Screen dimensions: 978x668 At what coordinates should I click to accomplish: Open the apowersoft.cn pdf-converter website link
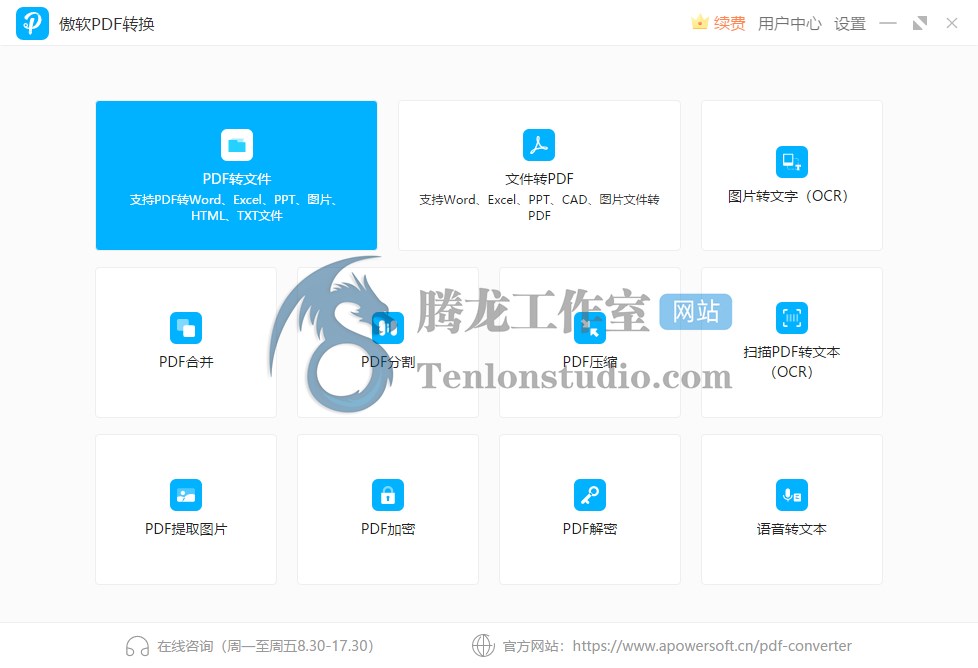tap(712, 646)
